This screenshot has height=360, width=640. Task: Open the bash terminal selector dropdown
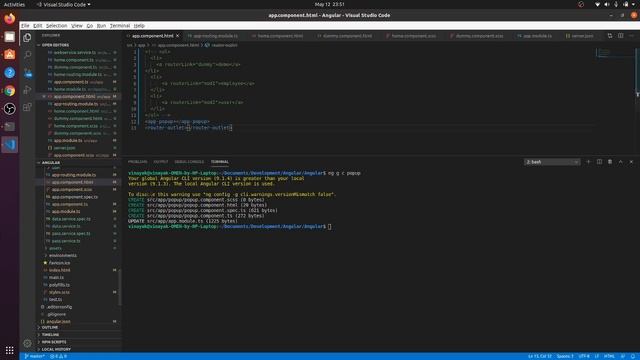[552, 162]
